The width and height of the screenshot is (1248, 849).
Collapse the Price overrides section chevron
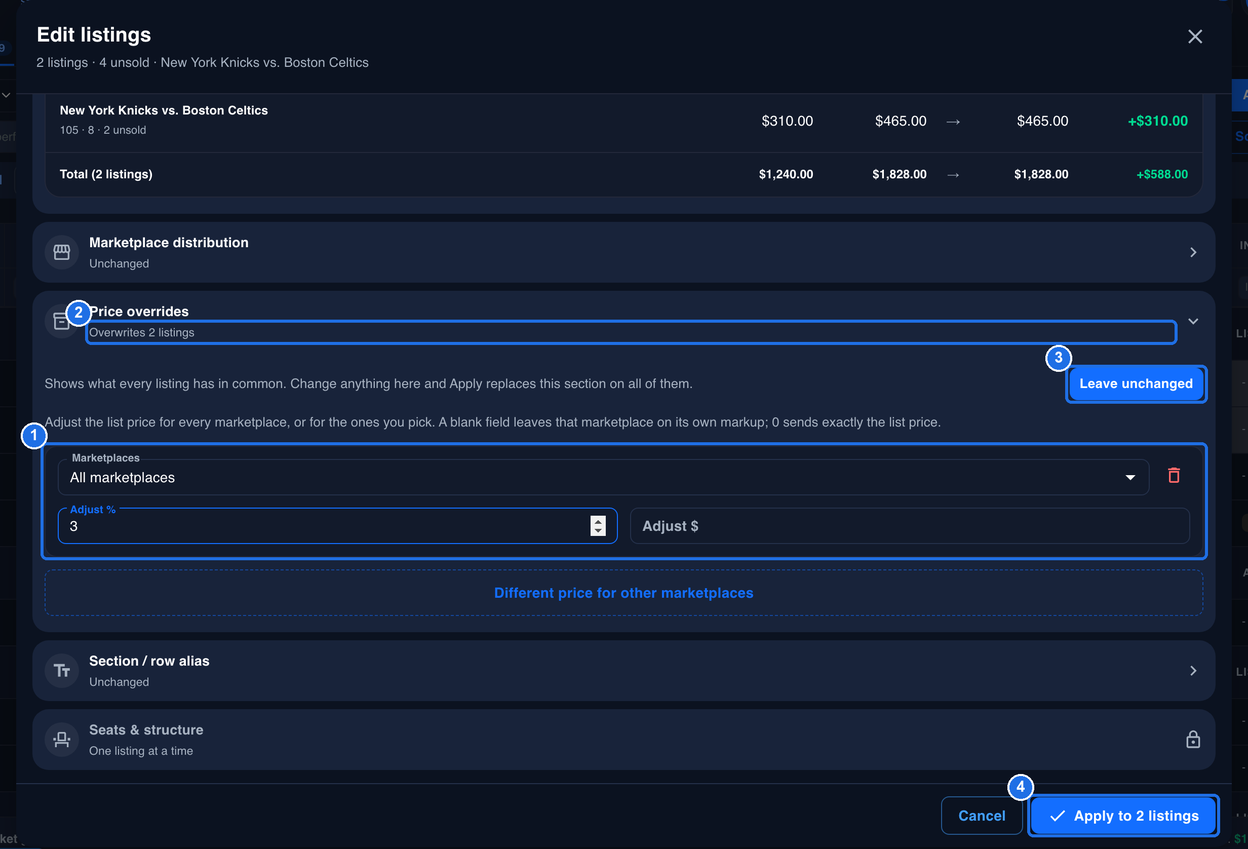(1193, 321)
